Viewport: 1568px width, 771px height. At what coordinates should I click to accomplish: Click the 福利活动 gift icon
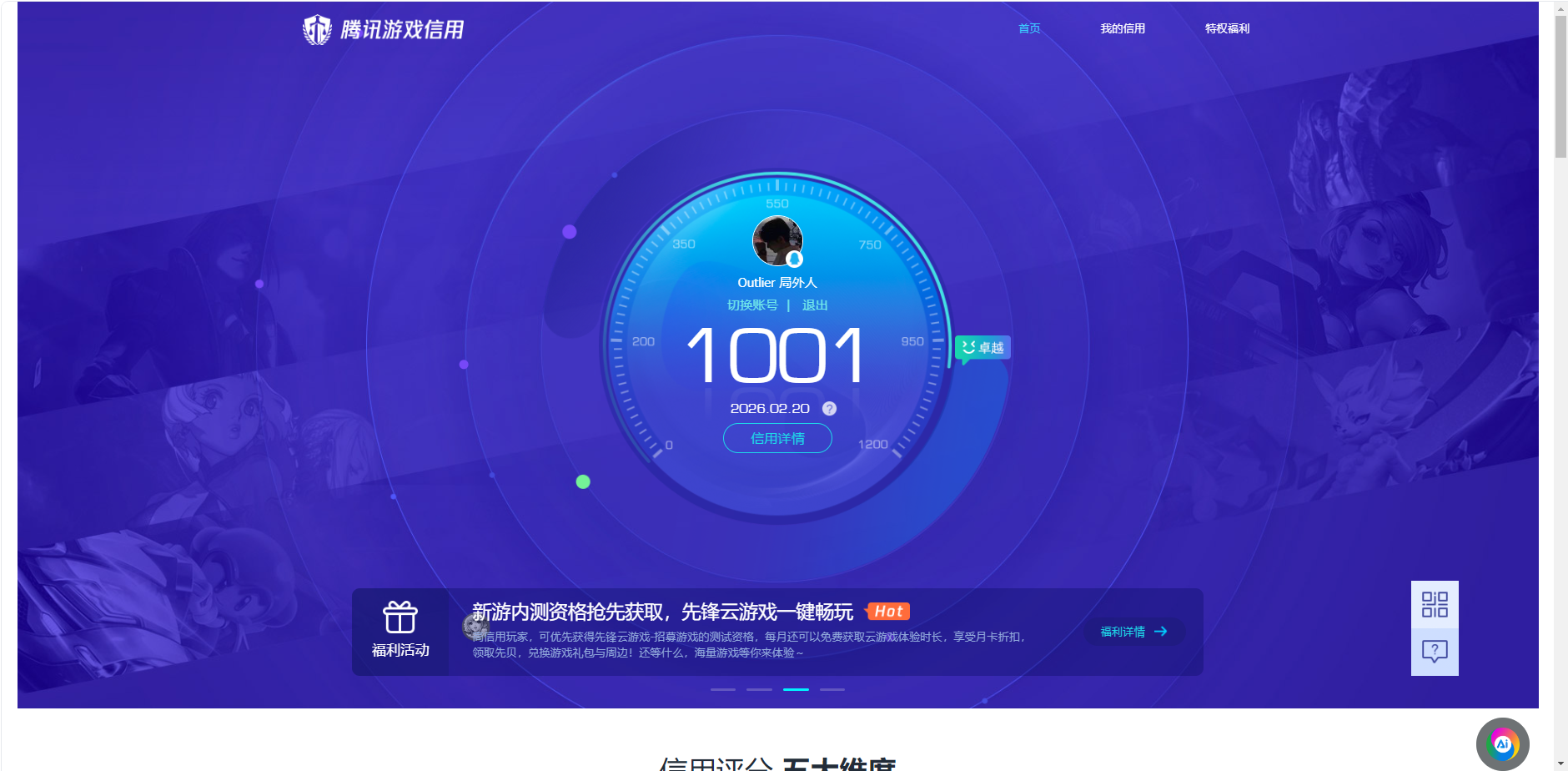click(400, 617)
